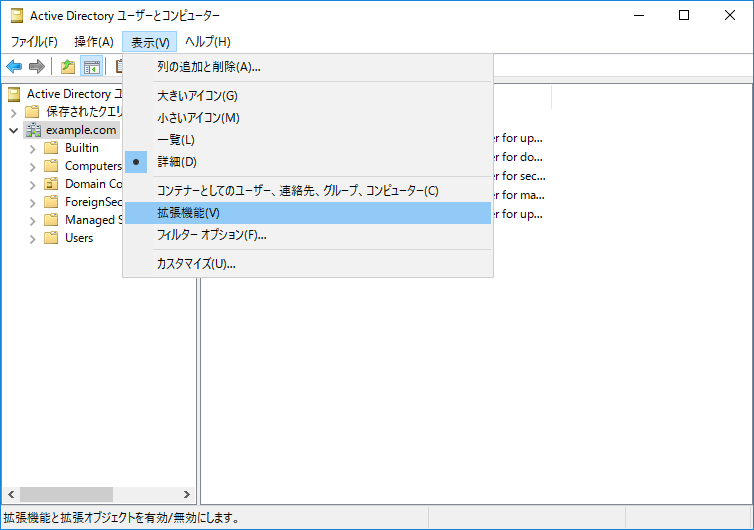Click the tree pane scrollbar left arrow
Viewport: 754px width, 530px height.
coord(11,494)
